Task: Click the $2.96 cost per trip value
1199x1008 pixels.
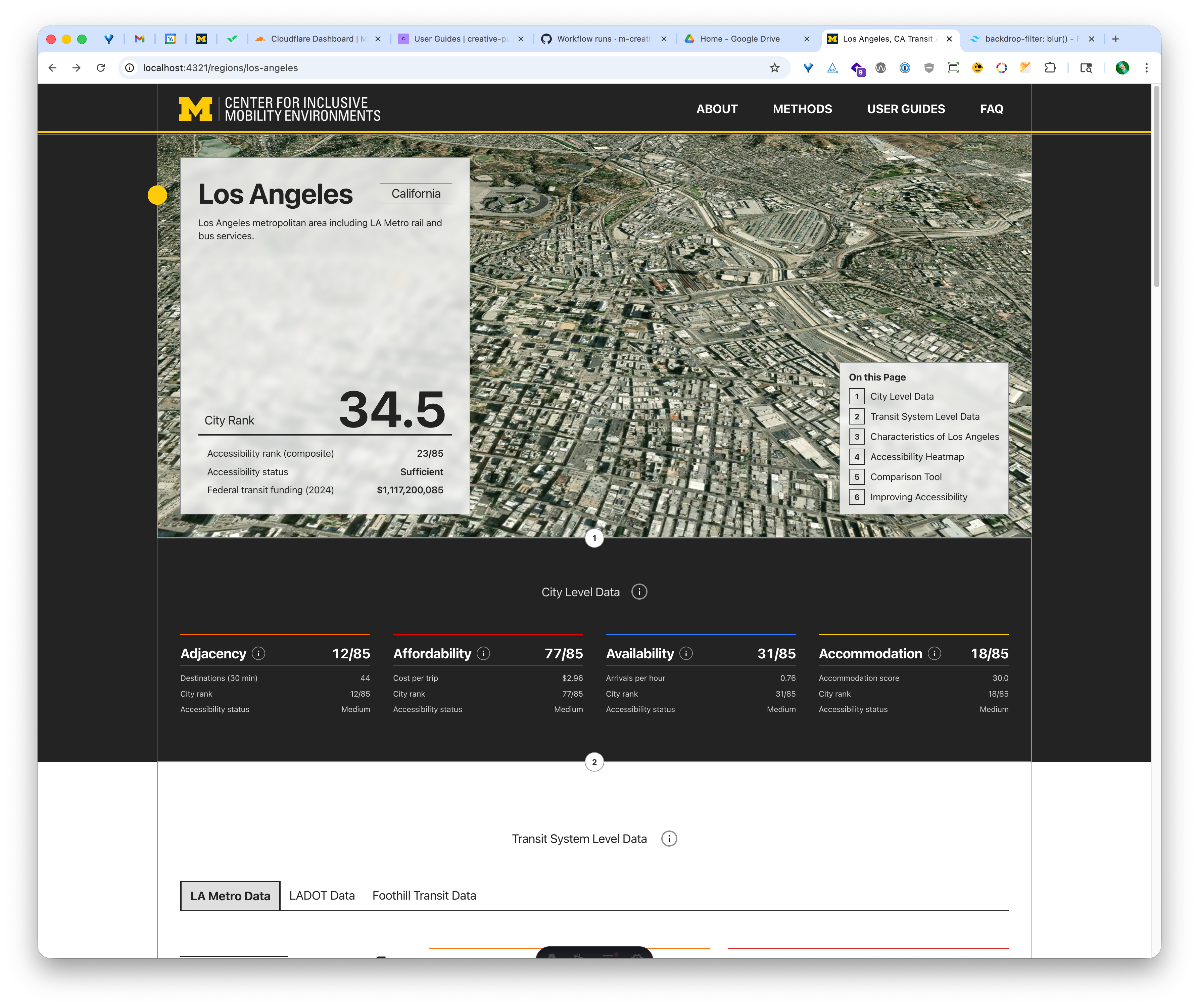Action: [x=572, y=678]
